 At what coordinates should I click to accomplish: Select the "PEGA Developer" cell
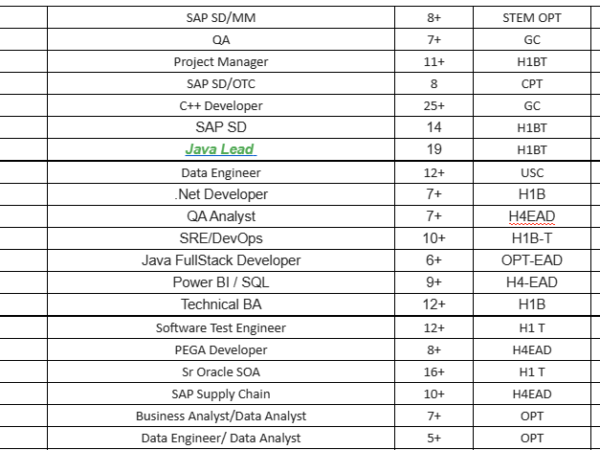[x=220, y=350]
